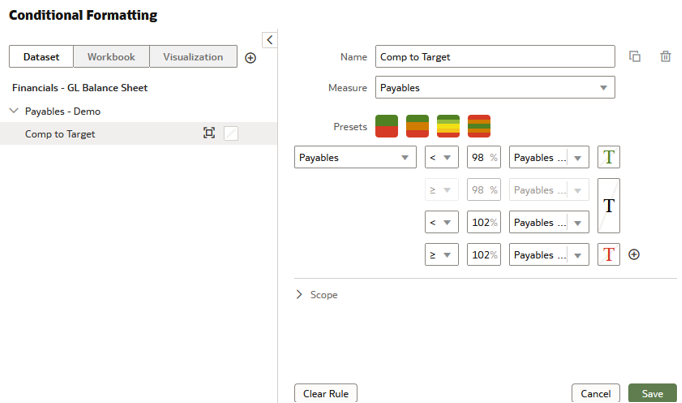The image size is (682, 403).
Task: Add a condition with the circled plus
Action: (634, 254)
